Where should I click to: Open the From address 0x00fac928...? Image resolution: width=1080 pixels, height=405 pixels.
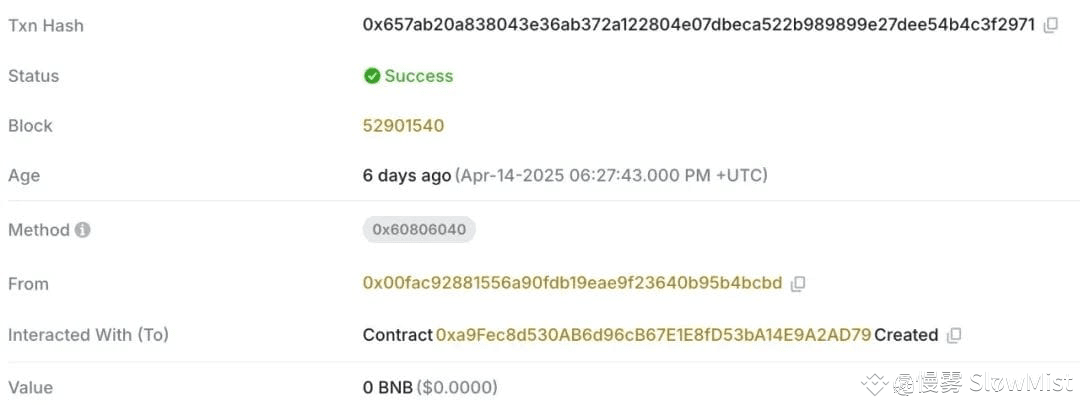pos(572,284)
